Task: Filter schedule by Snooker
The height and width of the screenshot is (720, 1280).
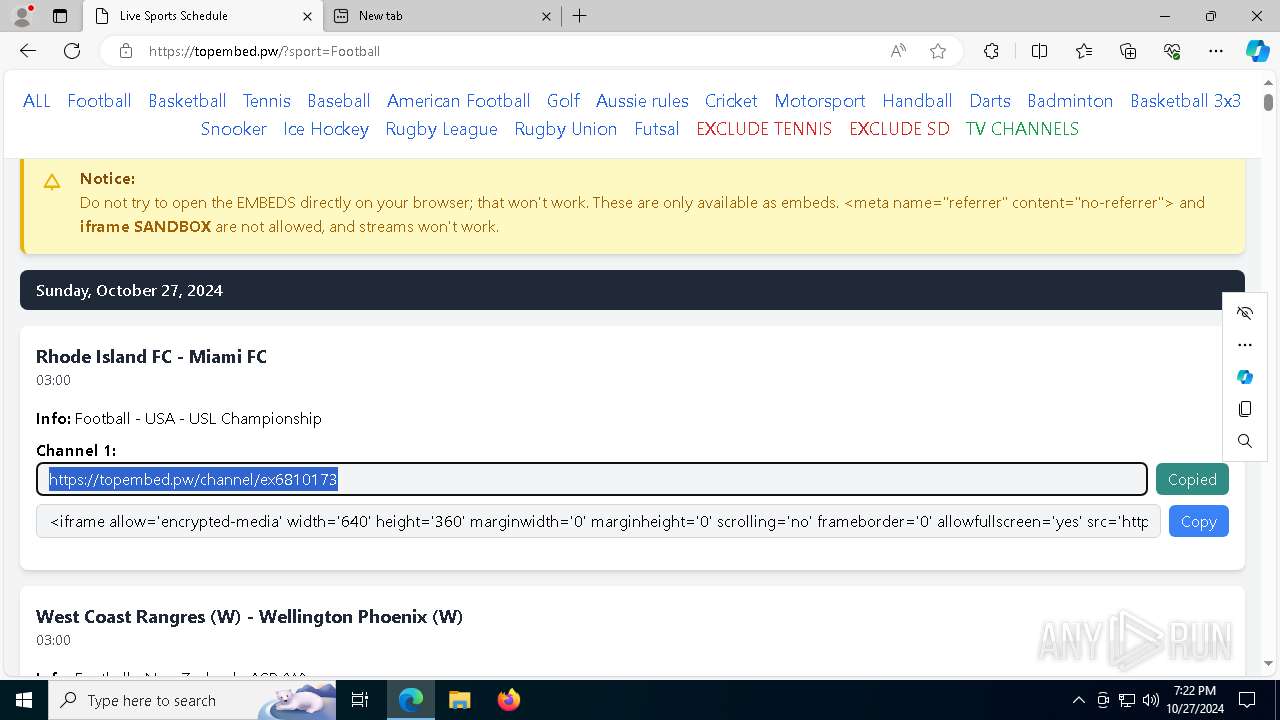Action: click(x=234, y=129)
